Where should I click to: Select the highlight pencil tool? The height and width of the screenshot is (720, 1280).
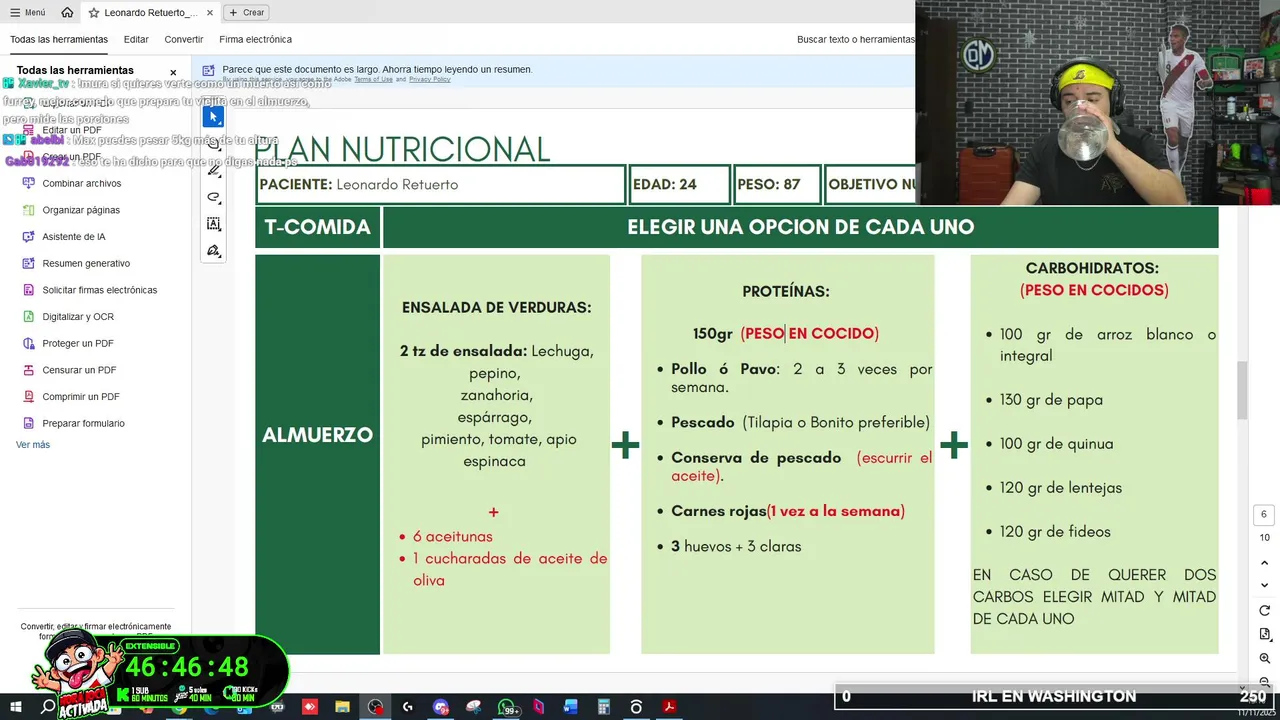pos(214,170)
